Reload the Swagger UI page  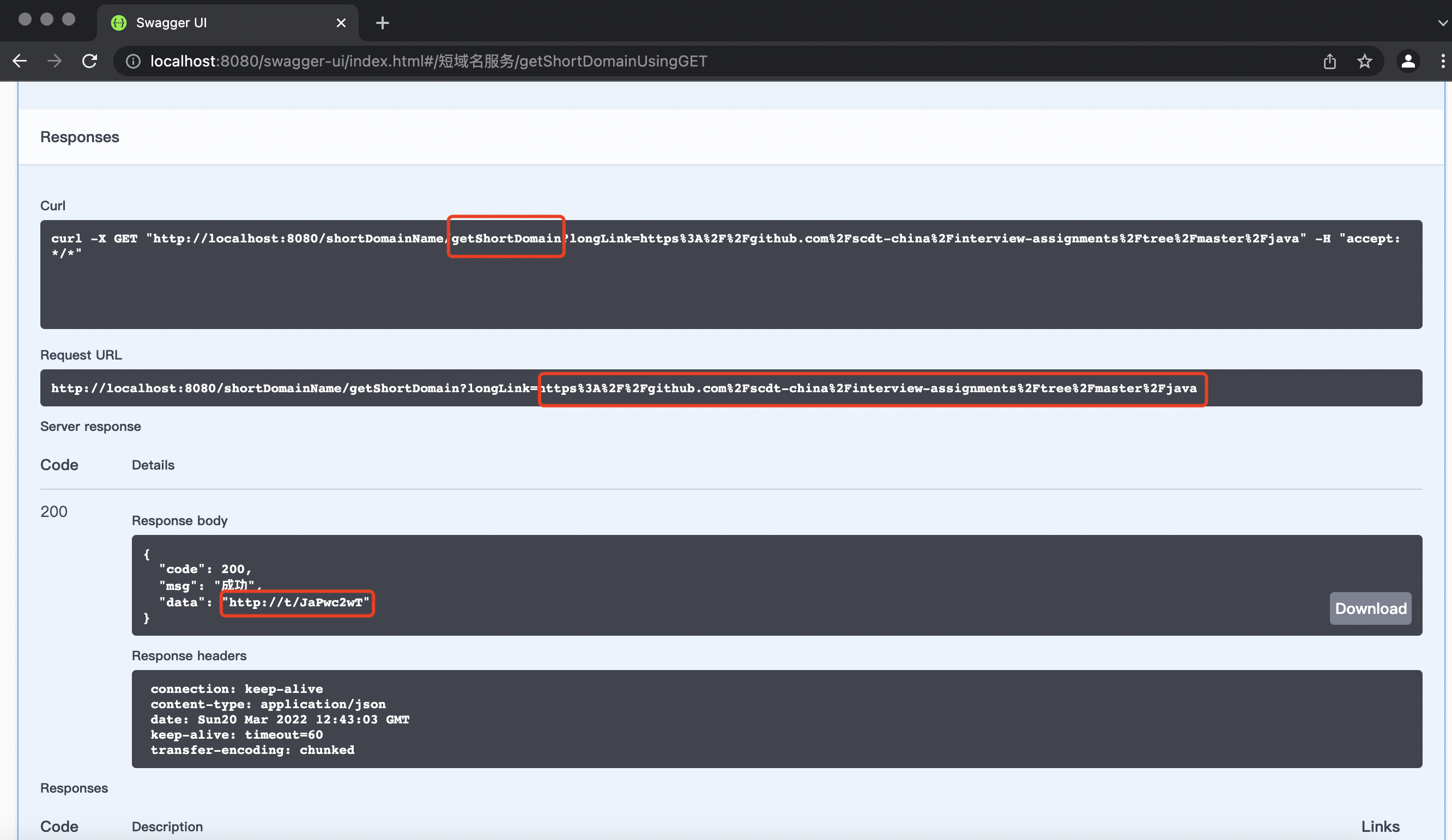89,61
